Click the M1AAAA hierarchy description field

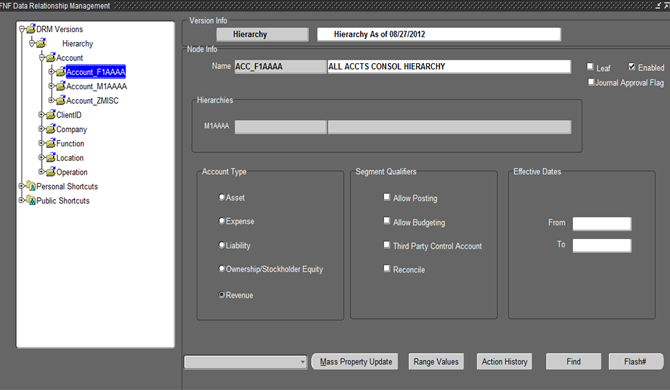(449, 127)
